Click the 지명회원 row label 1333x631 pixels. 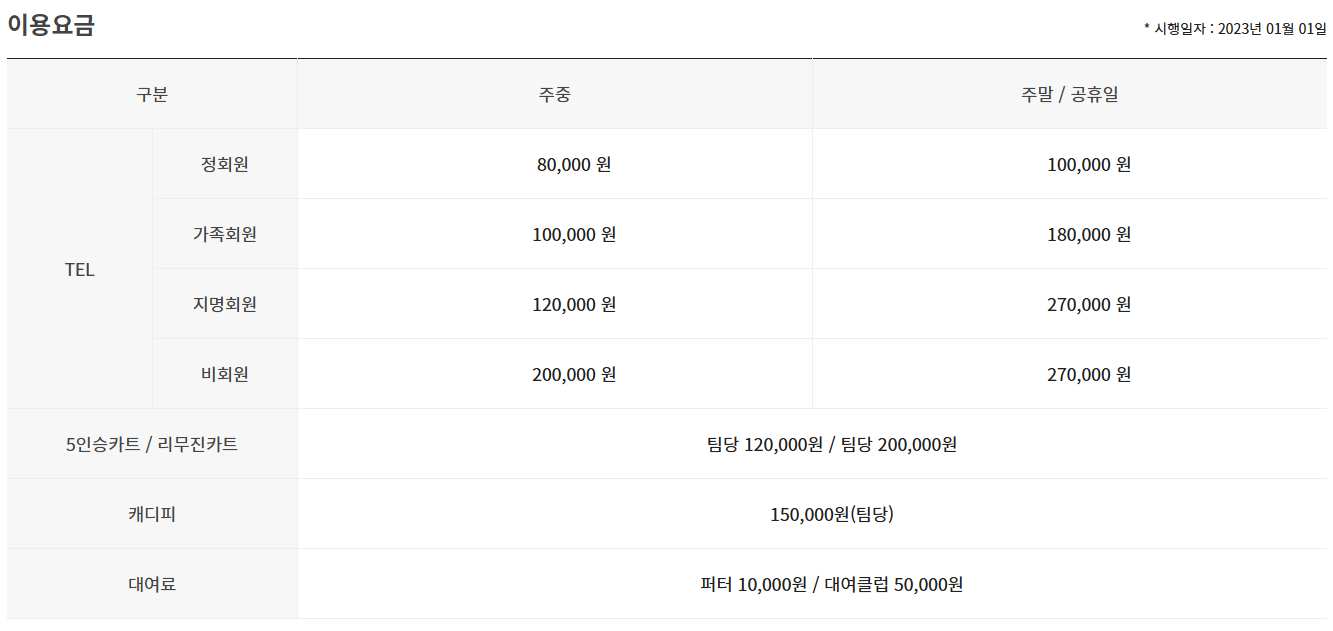pos(225,304)
